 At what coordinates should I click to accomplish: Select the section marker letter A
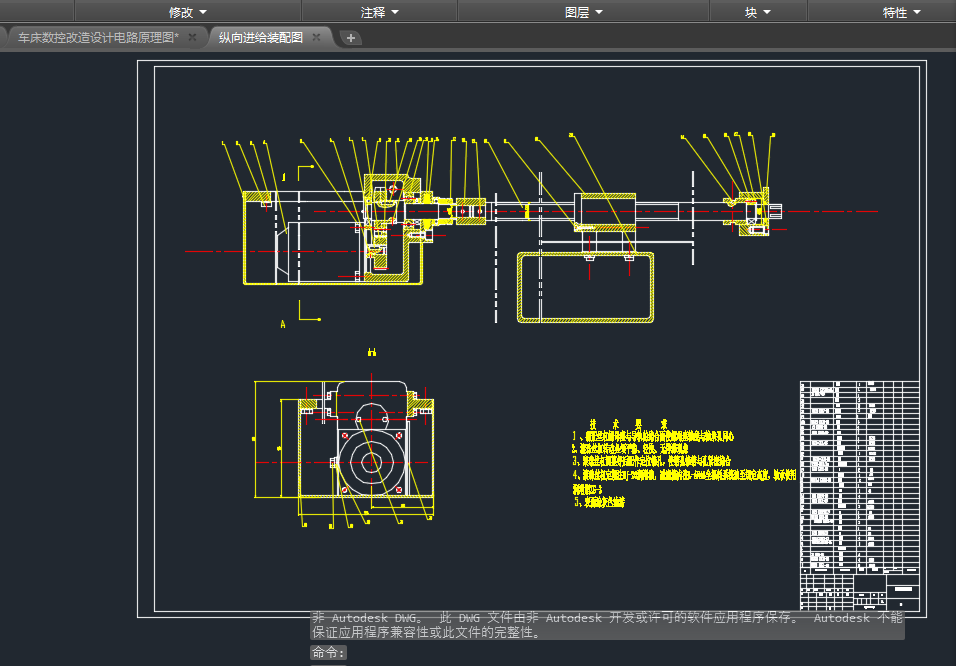click(283, 324)
